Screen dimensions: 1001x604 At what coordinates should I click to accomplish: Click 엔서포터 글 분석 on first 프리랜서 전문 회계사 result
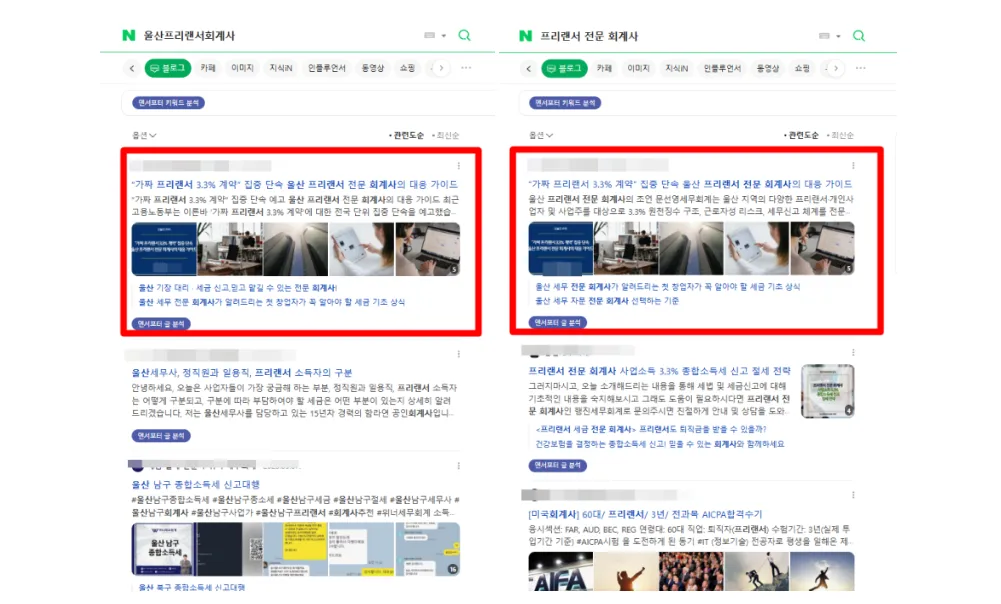click(557, 323)
